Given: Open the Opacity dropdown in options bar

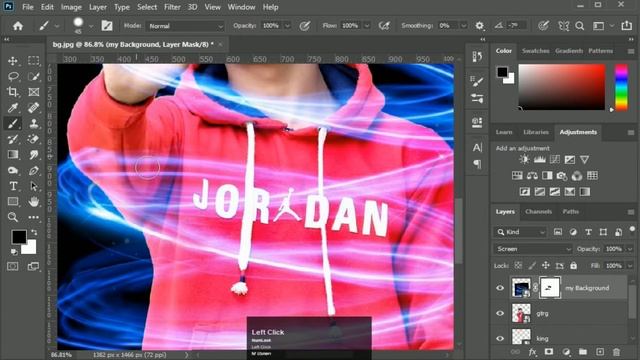Looking at the screenshot, I should (x=287, y=26).
